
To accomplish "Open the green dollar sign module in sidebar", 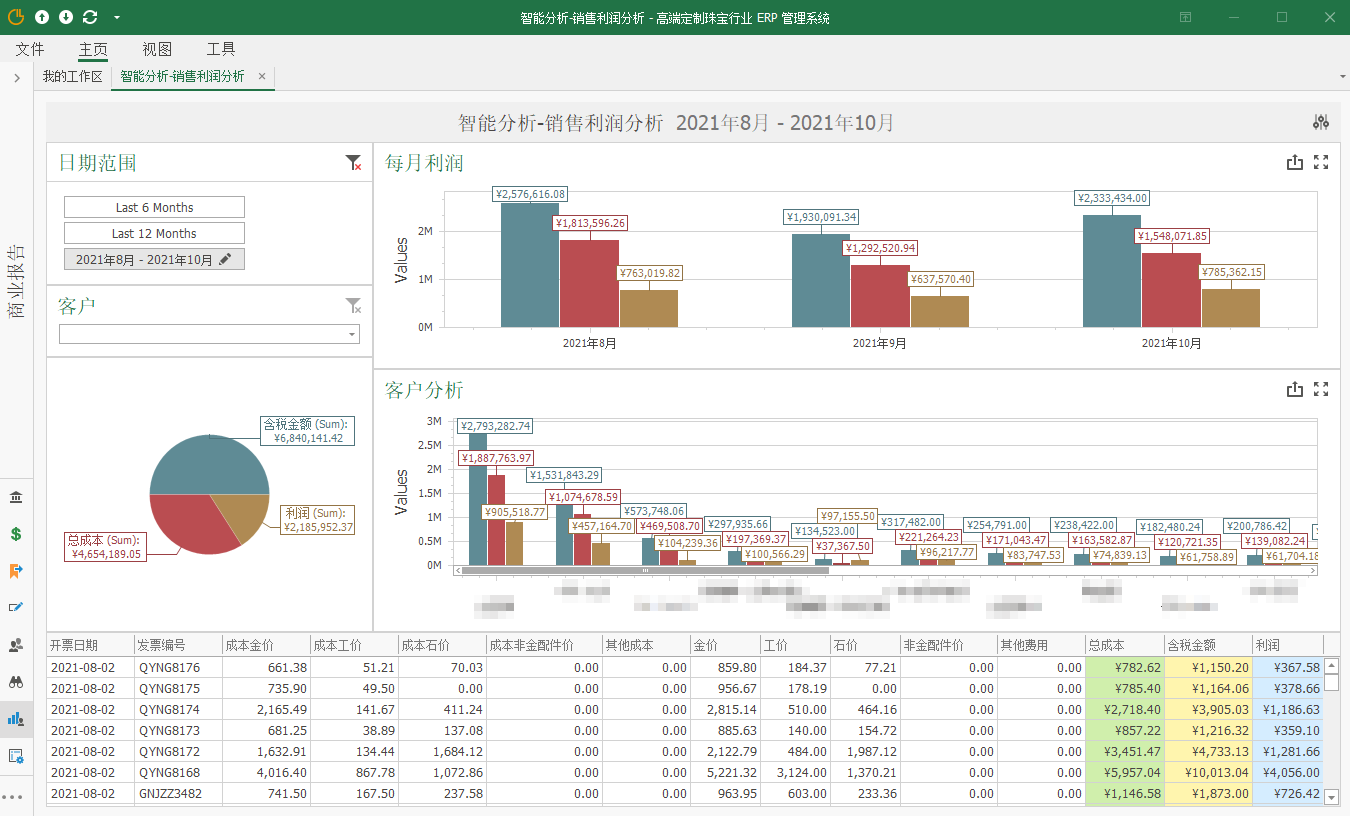I will click(16, 534).
